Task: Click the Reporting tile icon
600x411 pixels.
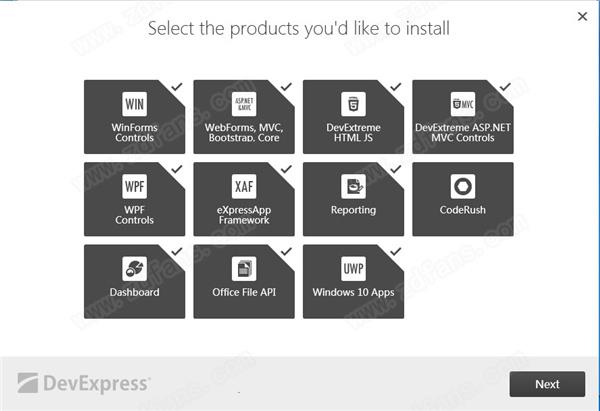Action: [x=353, y=186]
